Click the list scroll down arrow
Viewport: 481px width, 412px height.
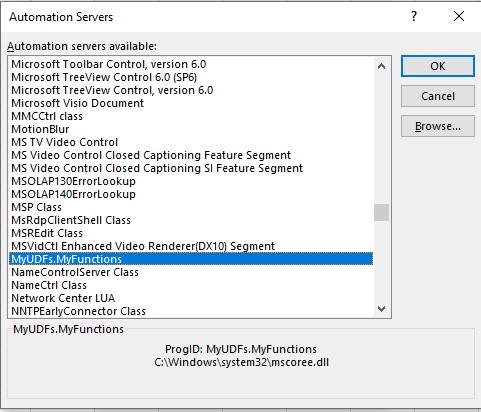click(381, 309)
